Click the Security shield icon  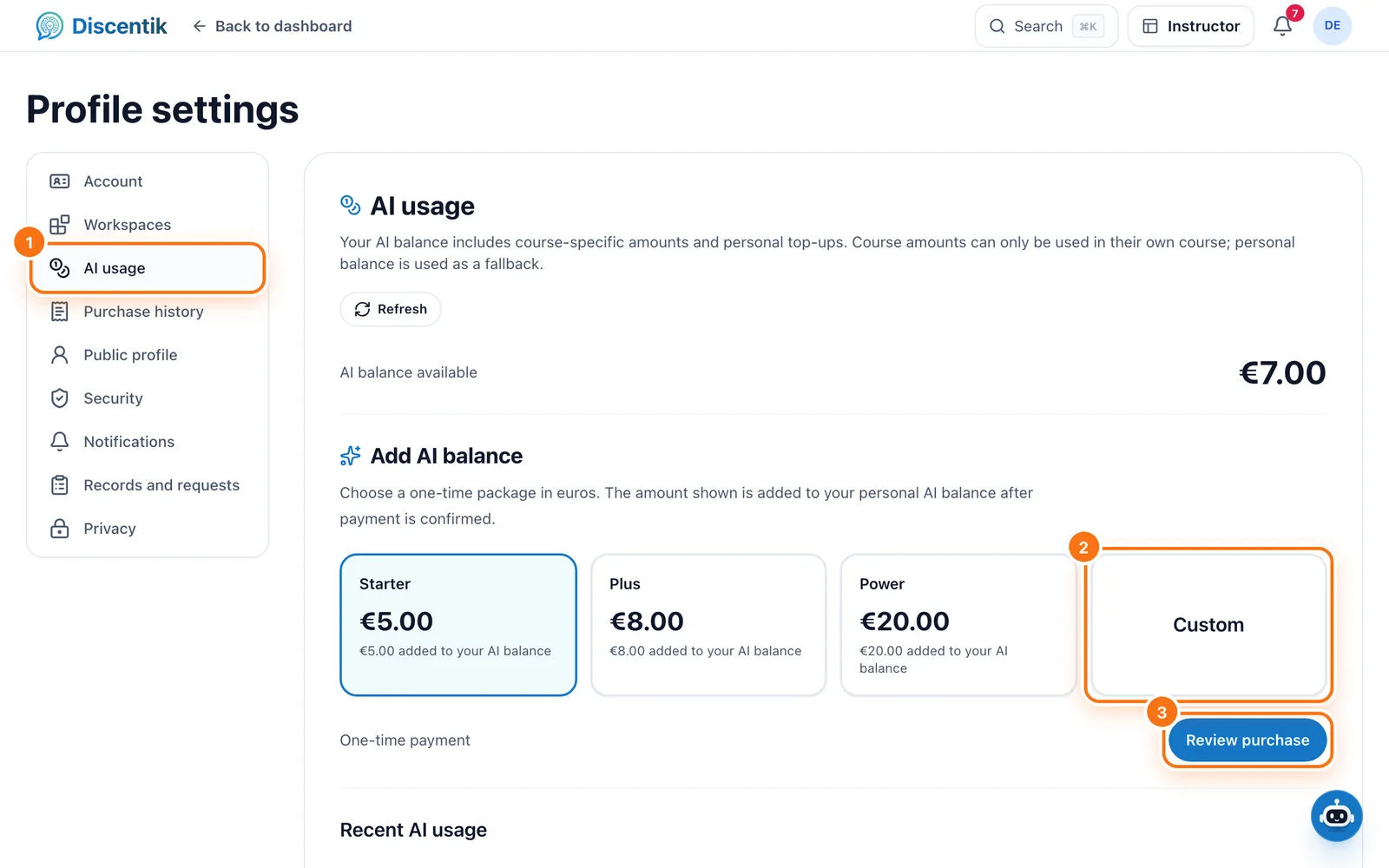coord(60,398)
